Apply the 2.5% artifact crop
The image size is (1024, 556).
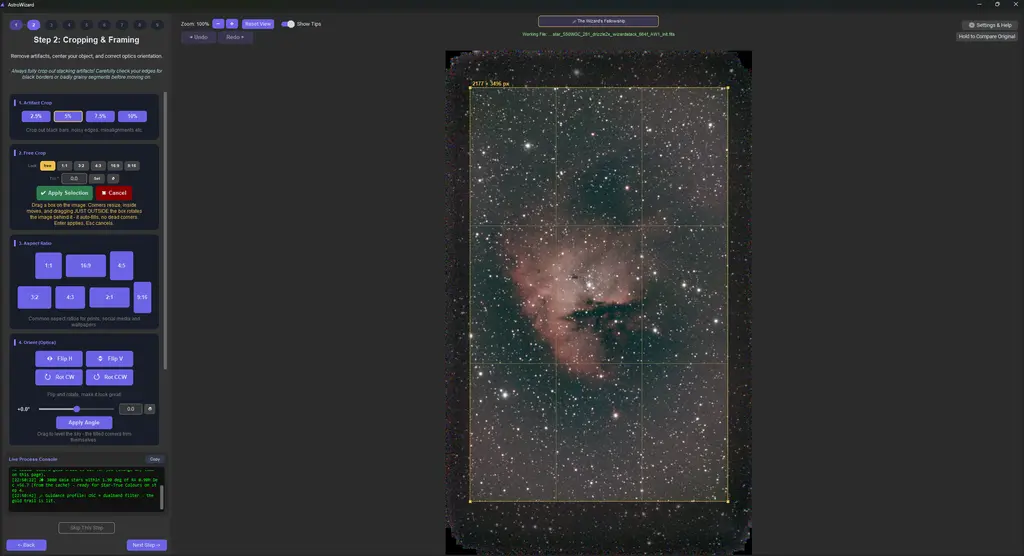point(36,116)
